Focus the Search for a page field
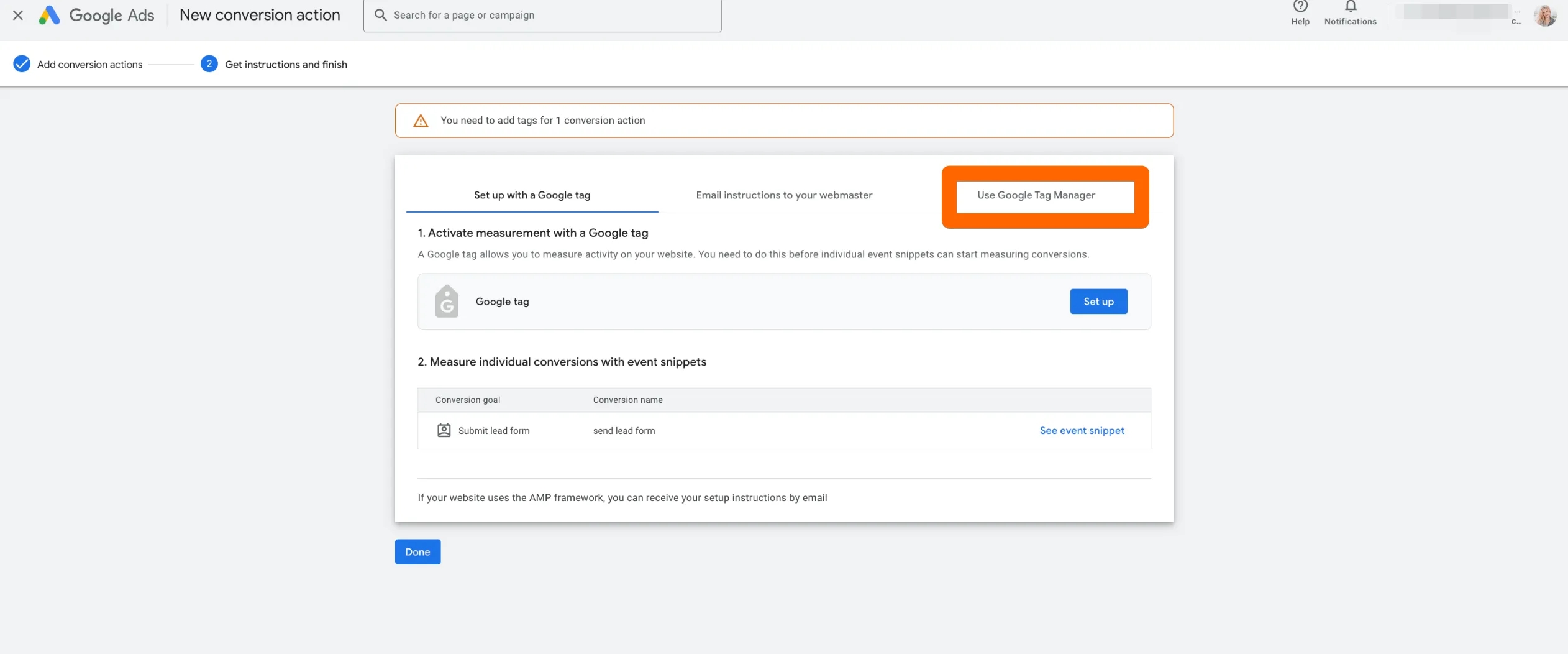Screen dimensions: 1568x654 (x=542, y=15)
